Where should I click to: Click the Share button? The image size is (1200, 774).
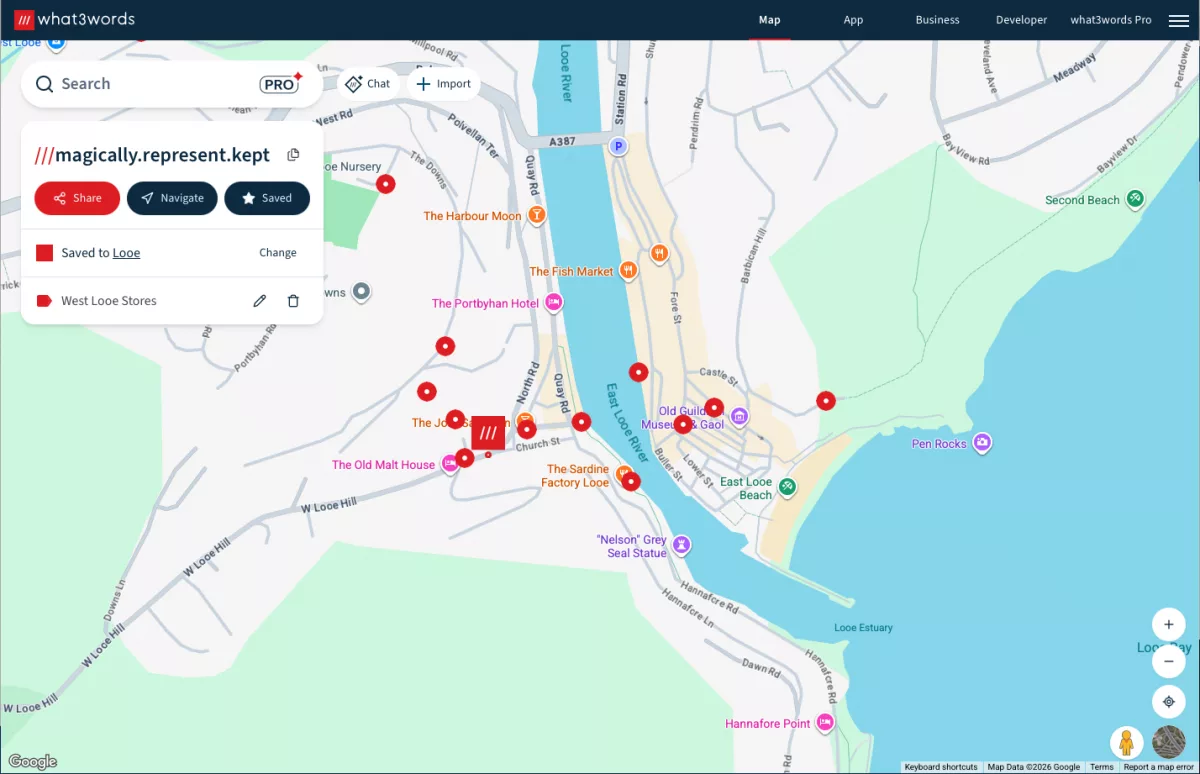77,198
